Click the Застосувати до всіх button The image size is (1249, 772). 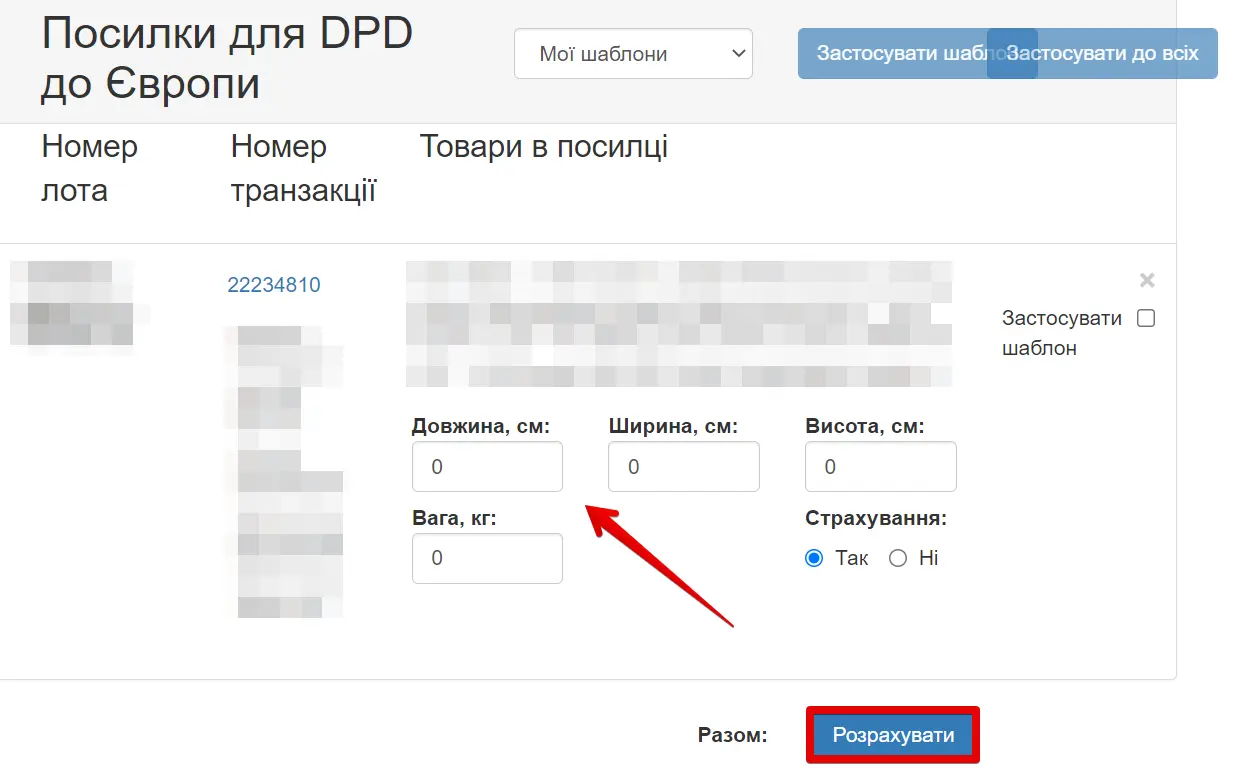tap(1102, 54)
